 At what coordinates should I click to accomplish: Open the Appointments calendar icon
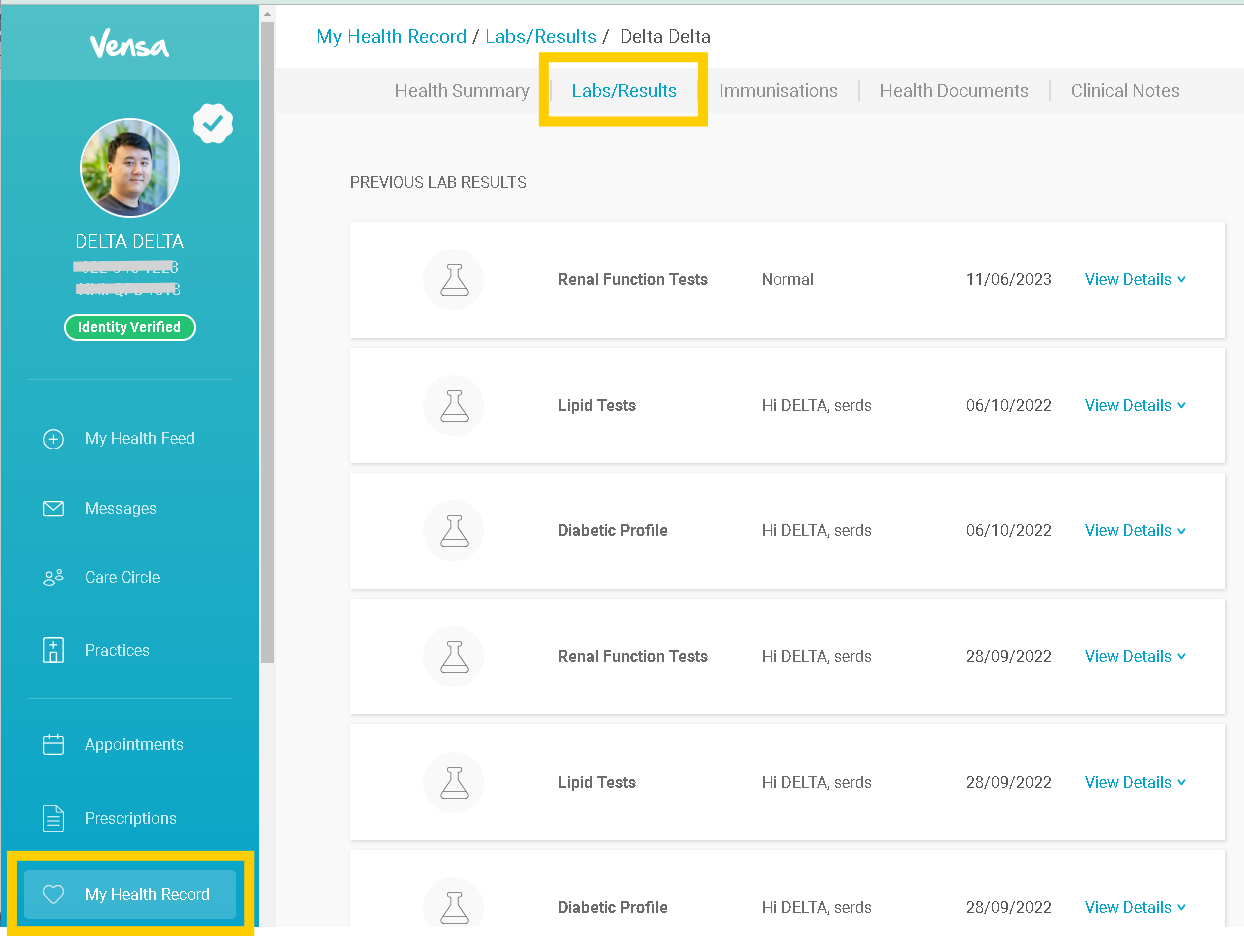pyautogui.click(x=53, y=744)
